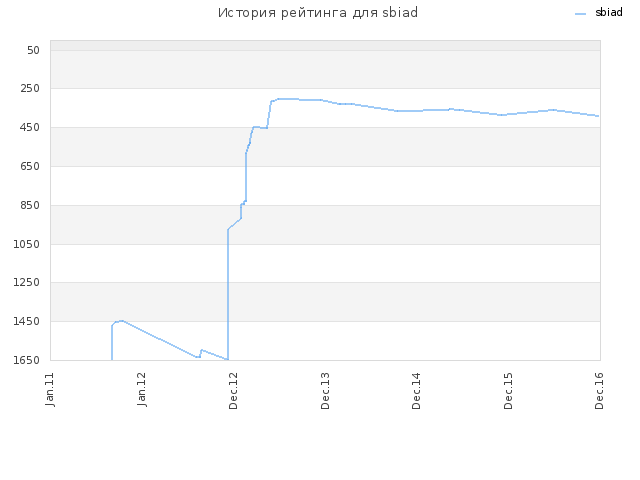
Task: Select the 1450 y-axis label
Action: tap(27, 321)
